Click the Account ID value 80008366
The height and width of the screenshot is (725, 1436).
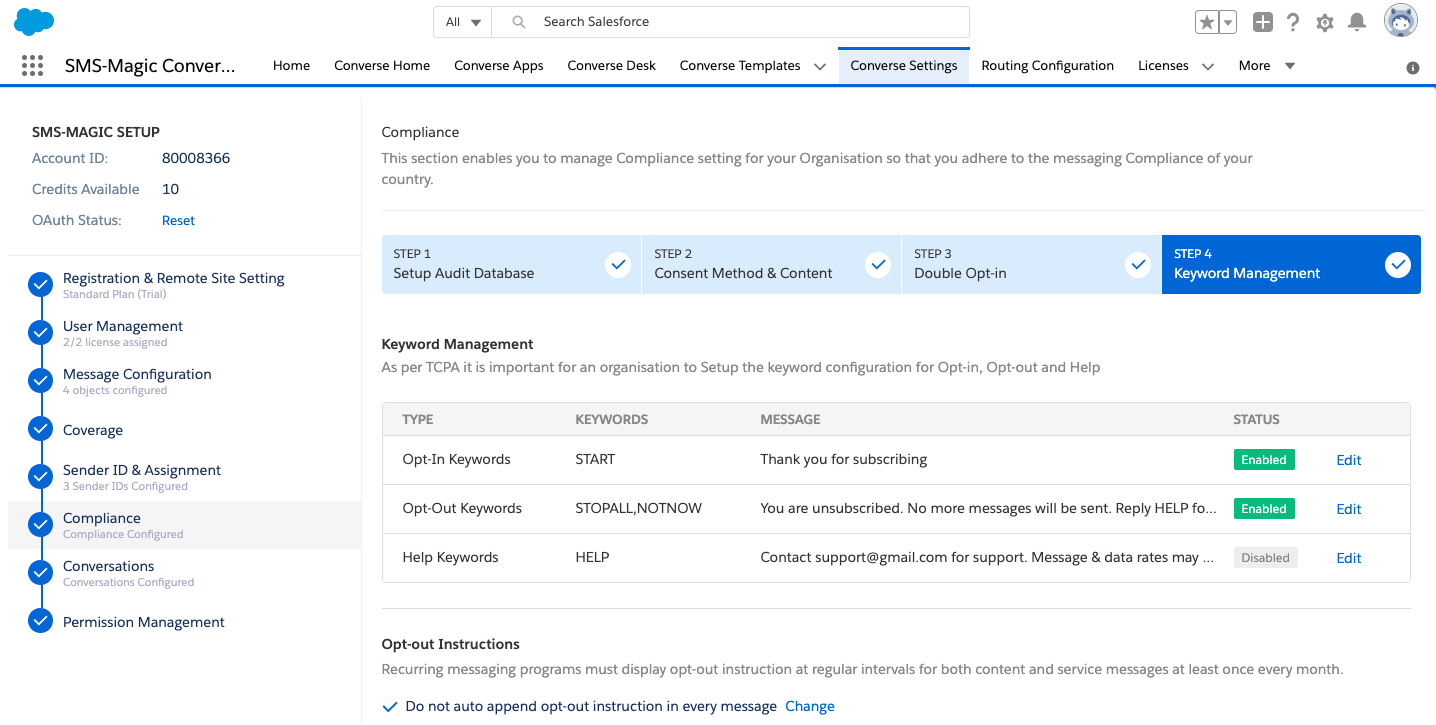click(196, 158)
